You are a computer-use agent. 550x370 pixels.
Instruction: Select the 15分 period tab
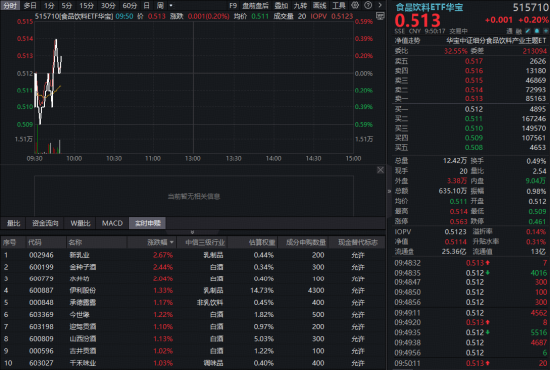coord(87,5)
